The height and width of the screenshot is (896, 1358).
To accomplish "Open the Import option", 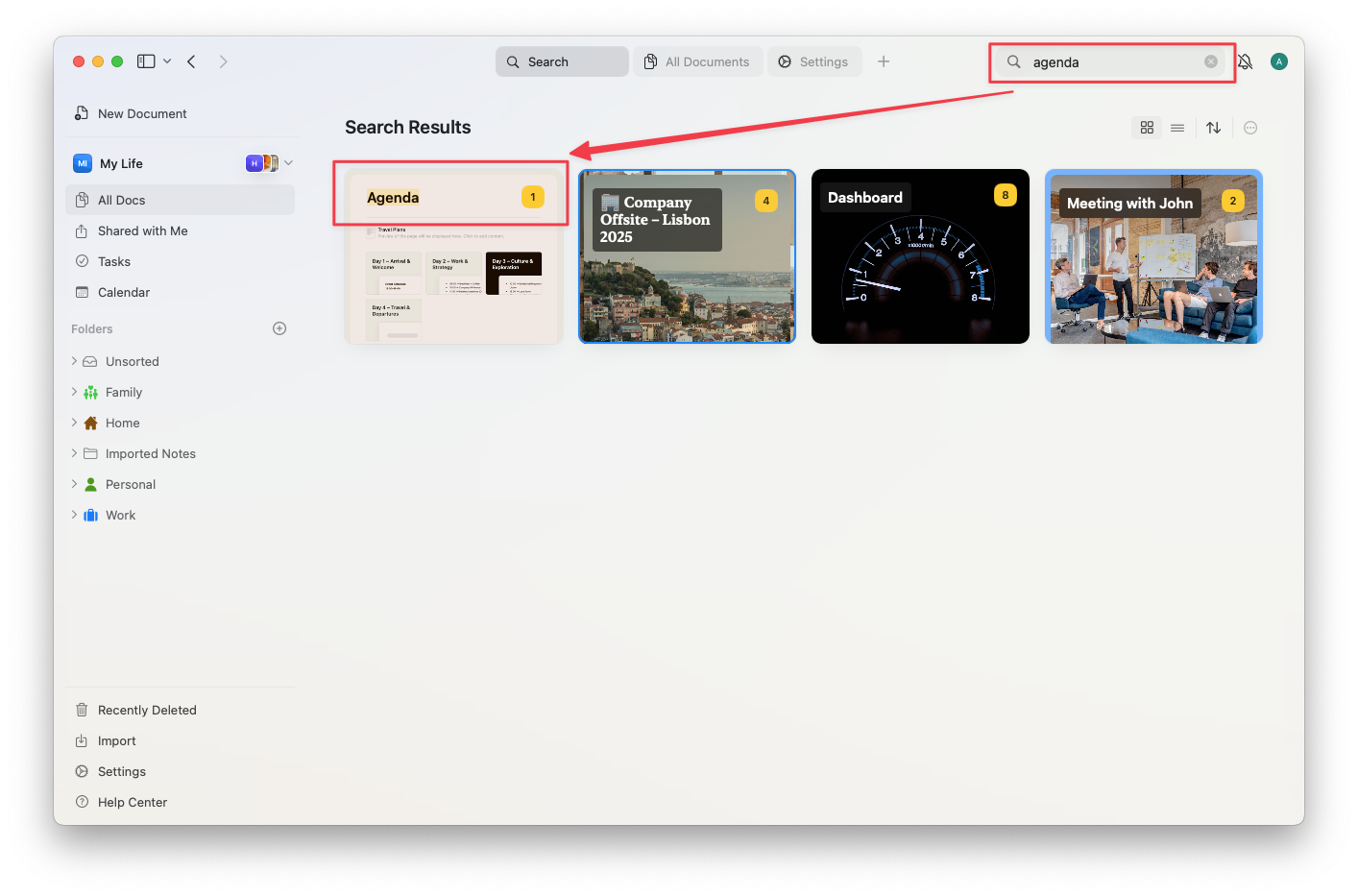I will pyautogui.click(x=181, y=740).
